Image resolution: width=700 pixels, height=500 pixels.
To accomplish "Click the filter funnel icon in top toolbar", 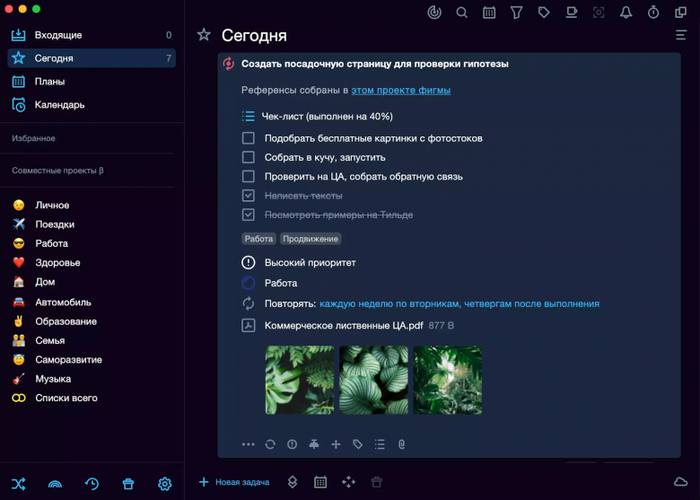I will [x=516, y=13].
